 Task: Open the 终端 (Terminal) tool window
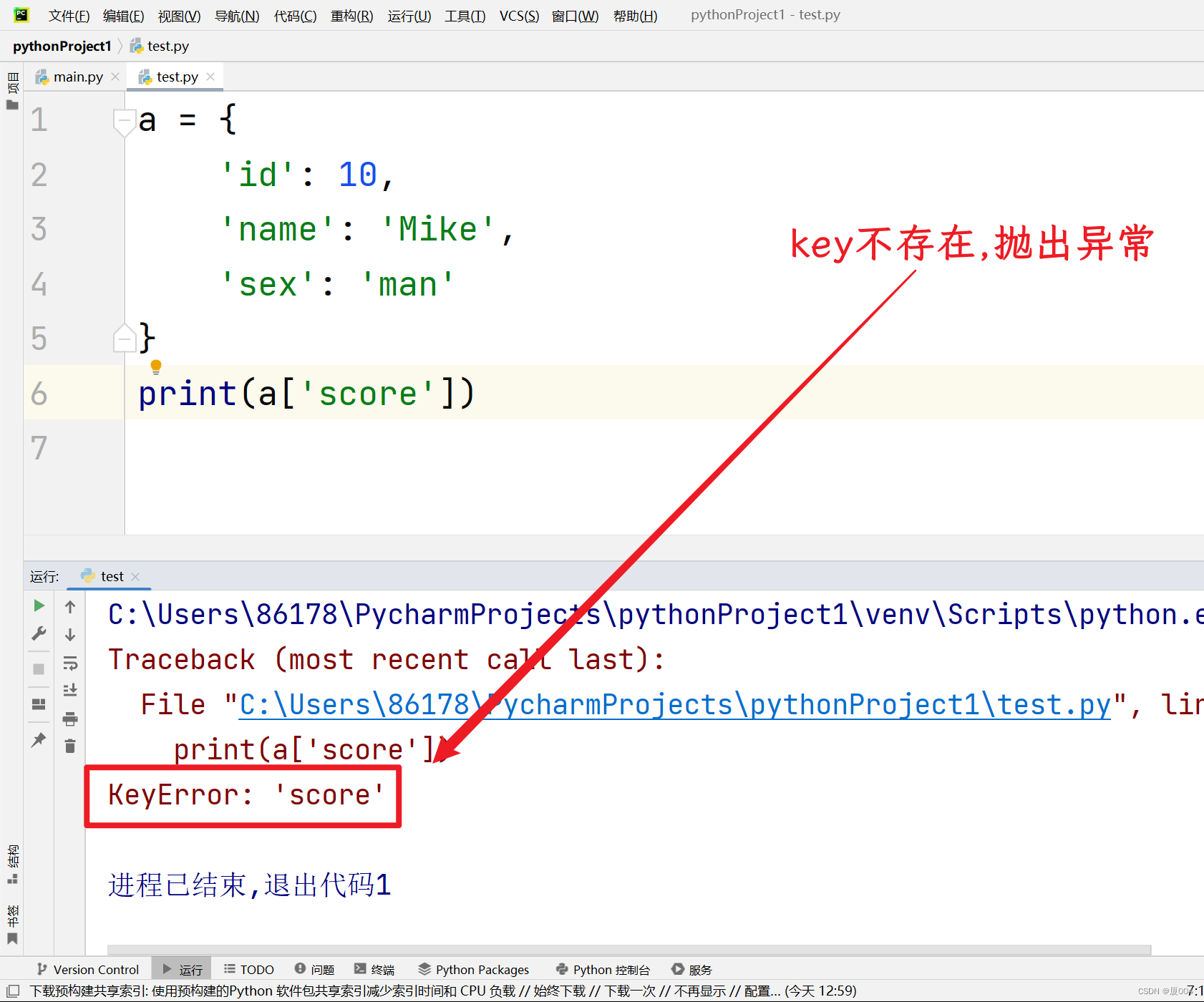coord(374,969)
